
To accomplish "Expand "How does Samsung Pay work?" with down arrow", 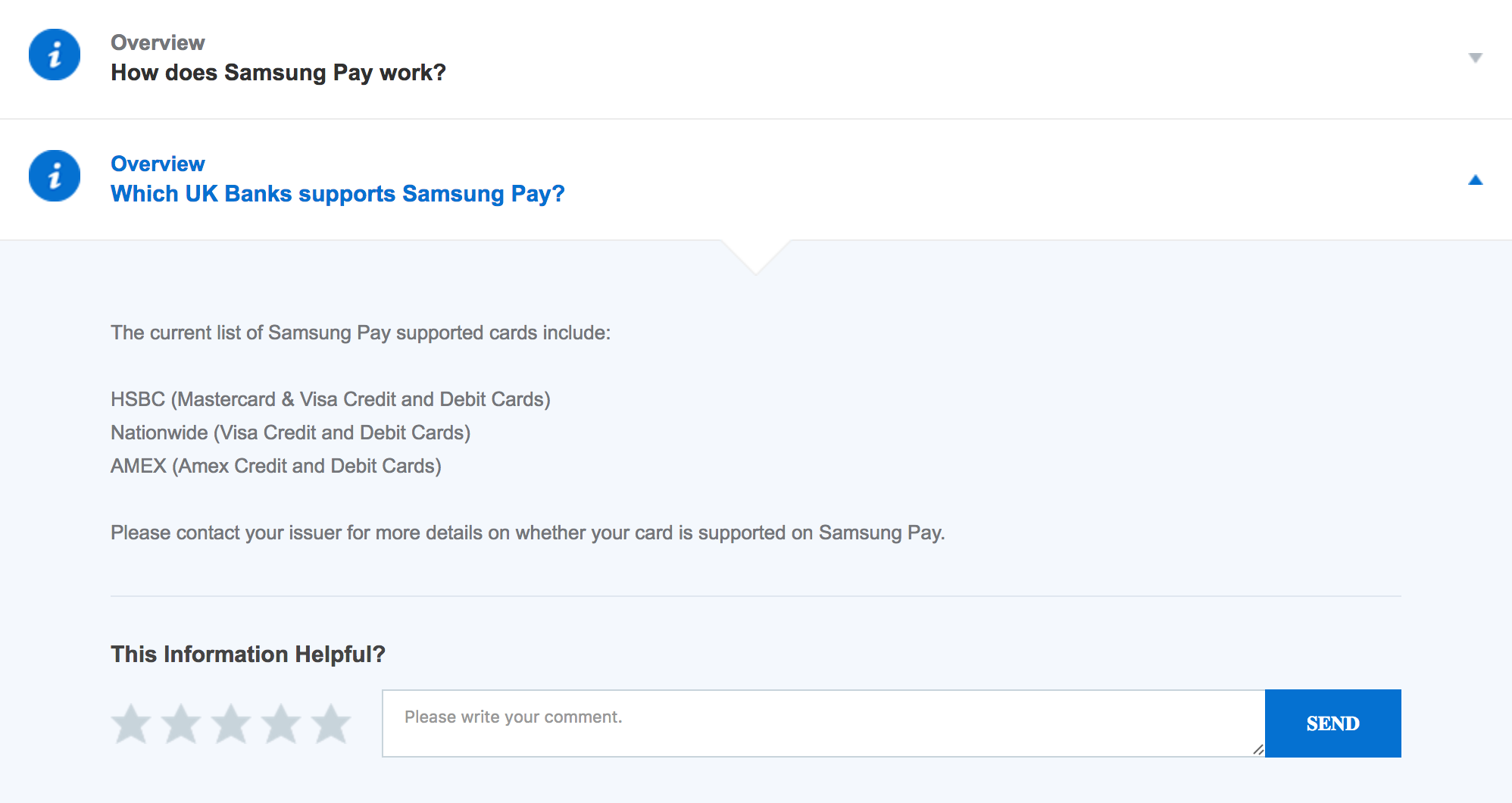I will [1475, 58].
